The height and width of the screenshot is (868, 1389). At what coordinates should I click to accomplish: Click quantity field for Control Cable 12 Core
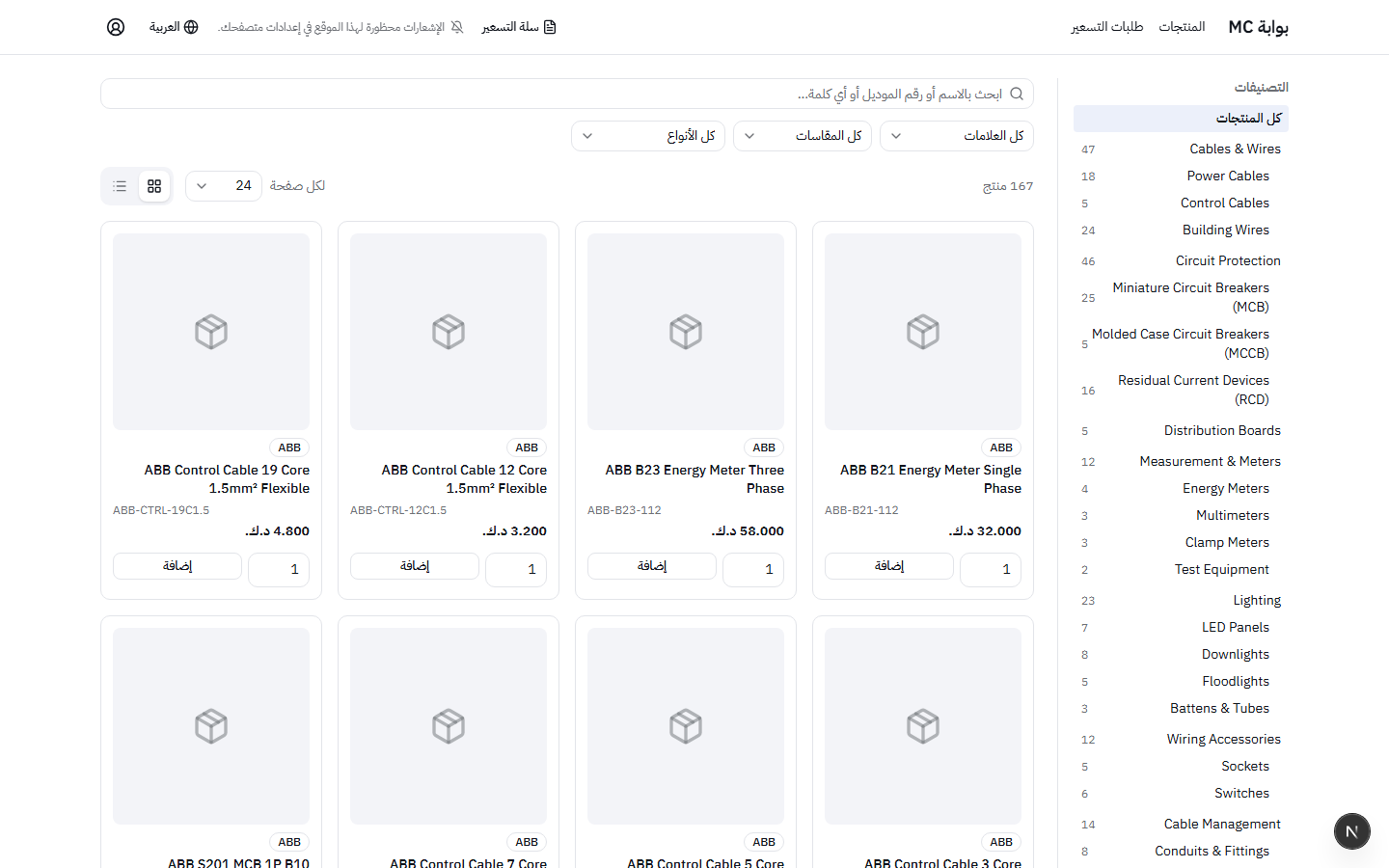(516, 569)
